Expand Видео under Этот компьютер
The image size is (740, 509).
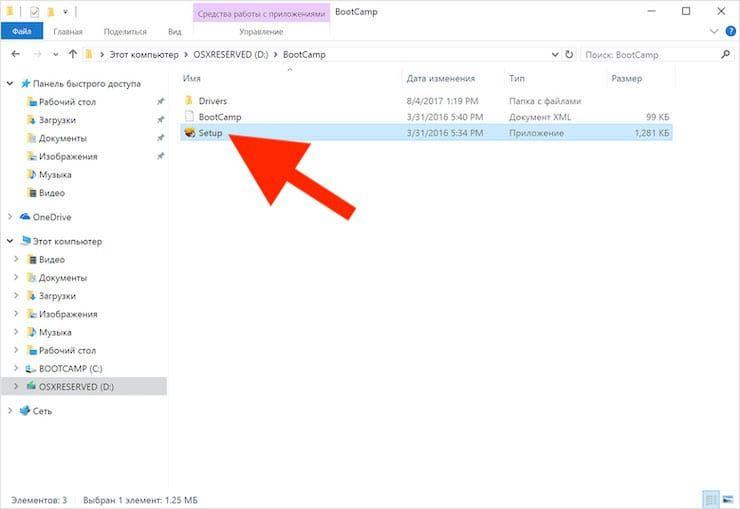coord(16,259)
